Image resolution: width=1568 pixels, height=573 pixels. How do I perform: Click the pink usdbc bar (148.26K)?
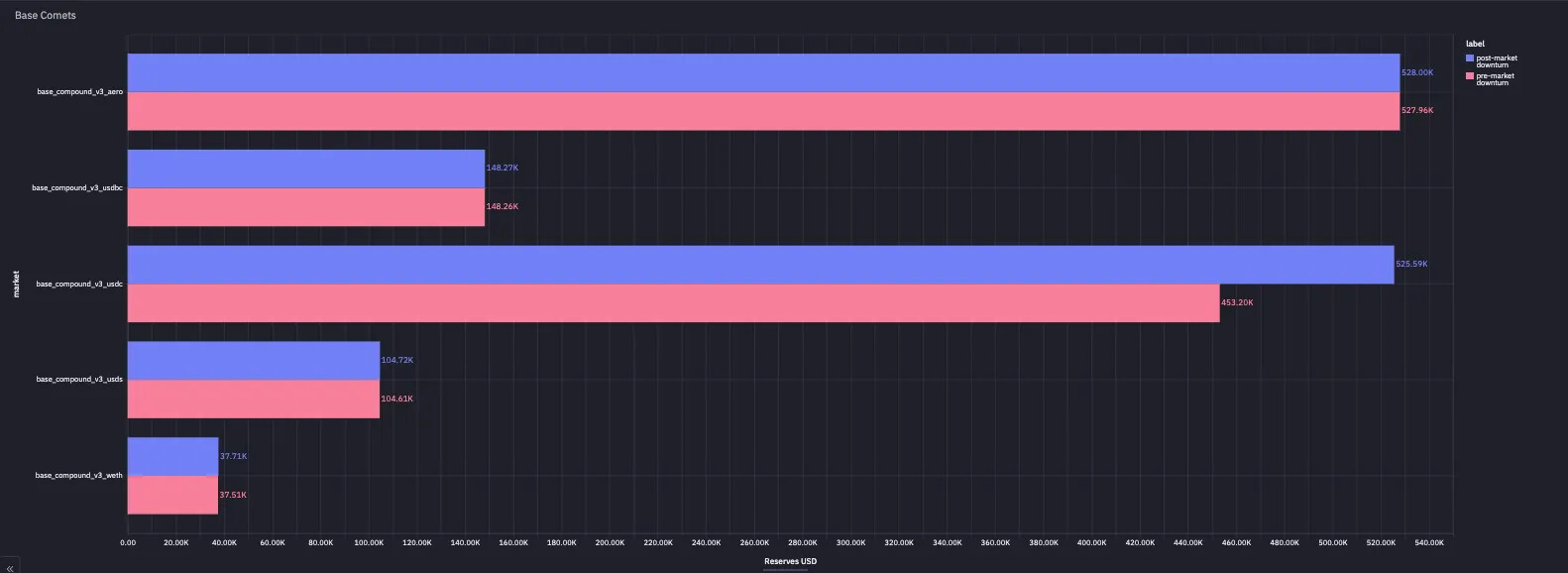(306, 207)
